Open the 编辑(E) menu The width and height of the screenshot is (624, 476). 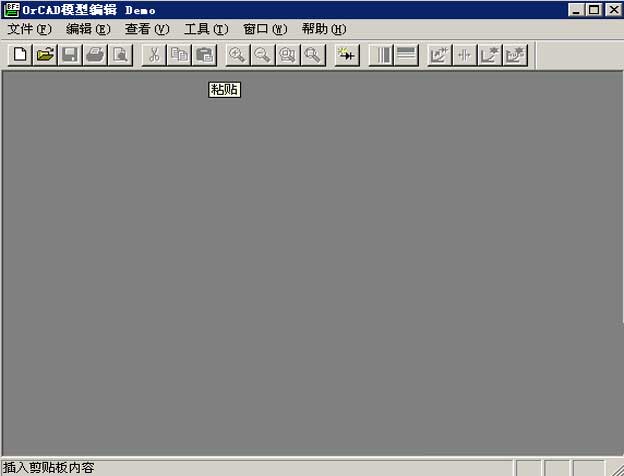pos(88,29)
